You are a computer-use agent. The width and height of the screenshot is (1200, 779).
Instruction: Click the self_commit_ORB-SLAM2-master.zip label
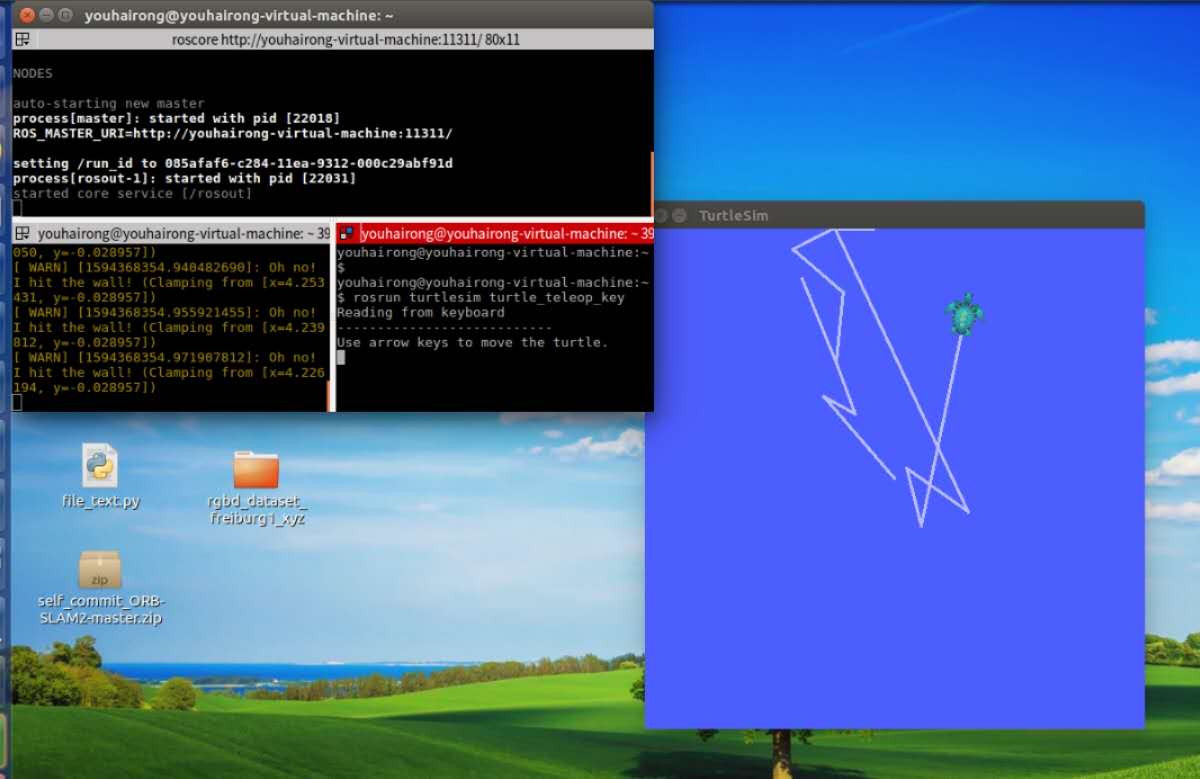100,610
